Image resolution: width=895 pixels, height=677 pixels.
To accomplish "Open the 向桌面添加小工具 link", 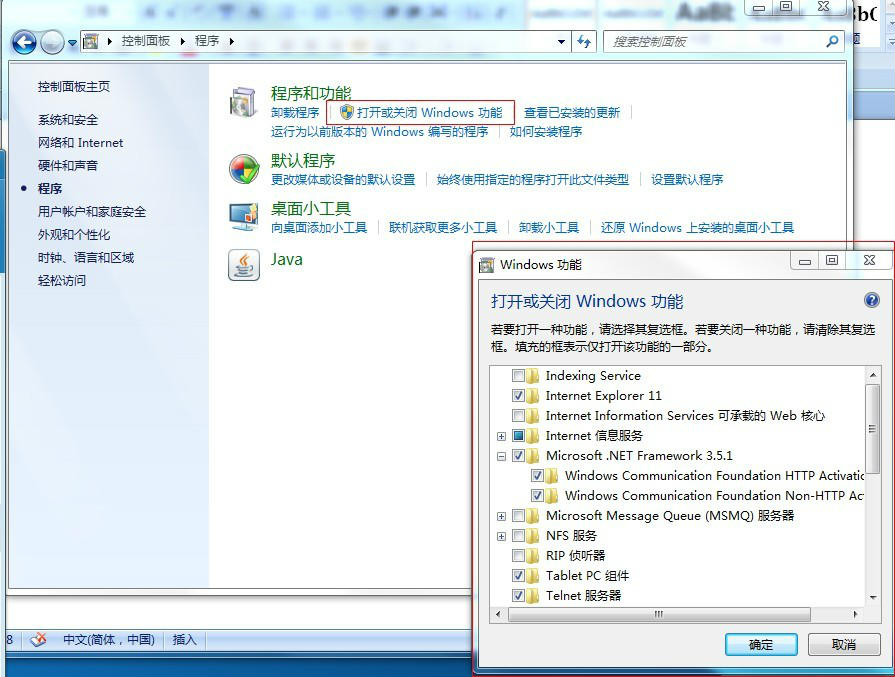I will pyautogui.click(x=319, y=228).
